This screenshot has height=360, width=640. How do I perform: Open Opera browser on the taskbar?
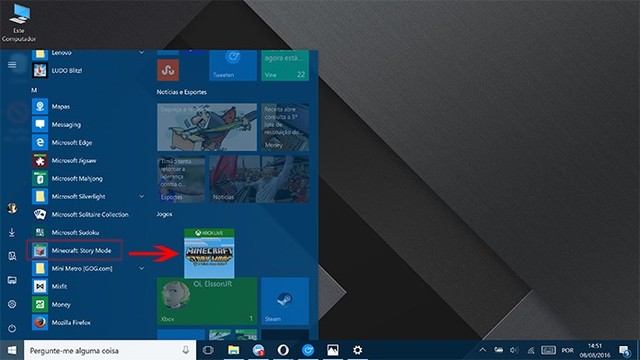click(x=283, y=350)
